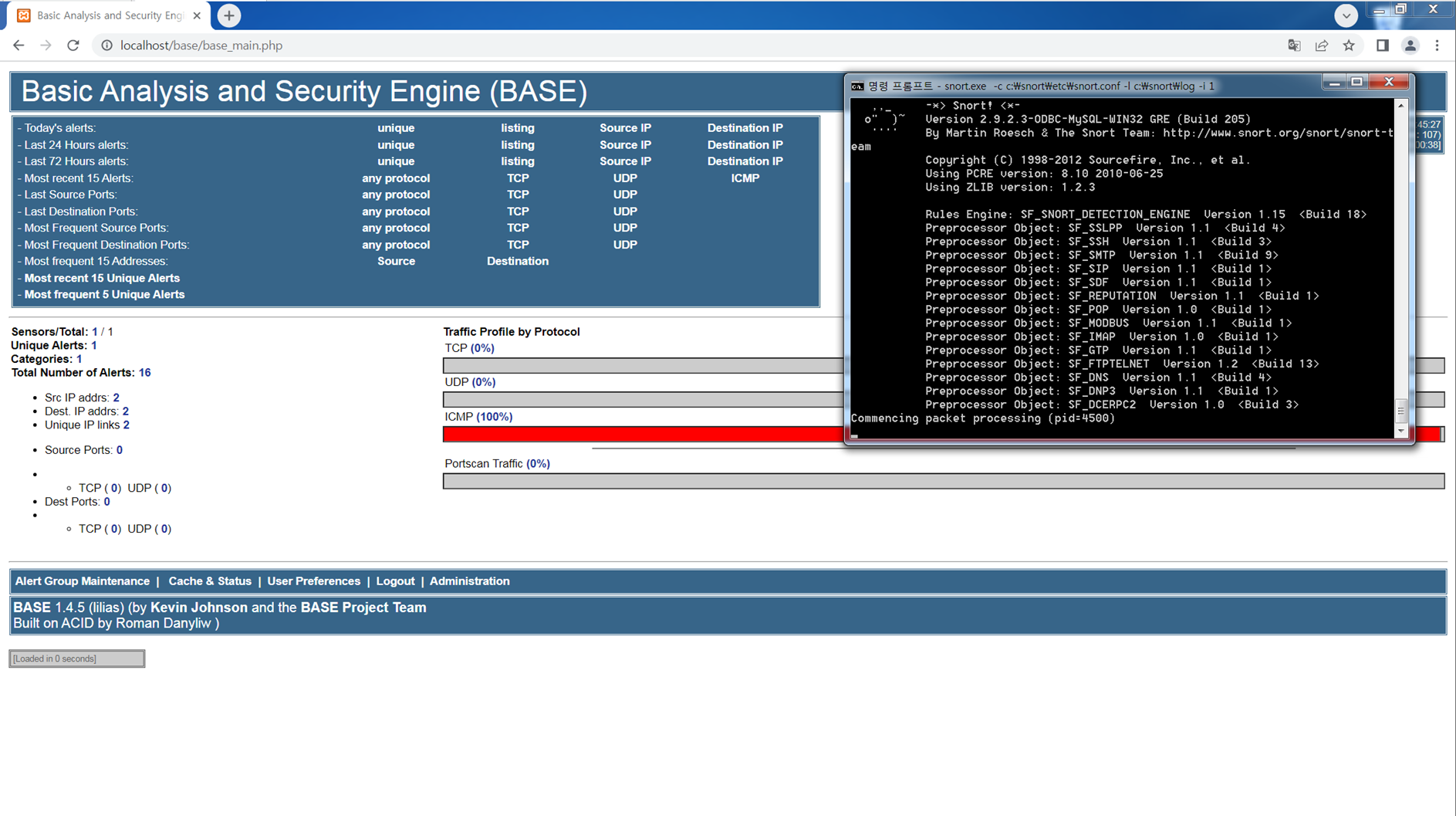Open UDP for Most Frequent Source Ports

[625, 228]
